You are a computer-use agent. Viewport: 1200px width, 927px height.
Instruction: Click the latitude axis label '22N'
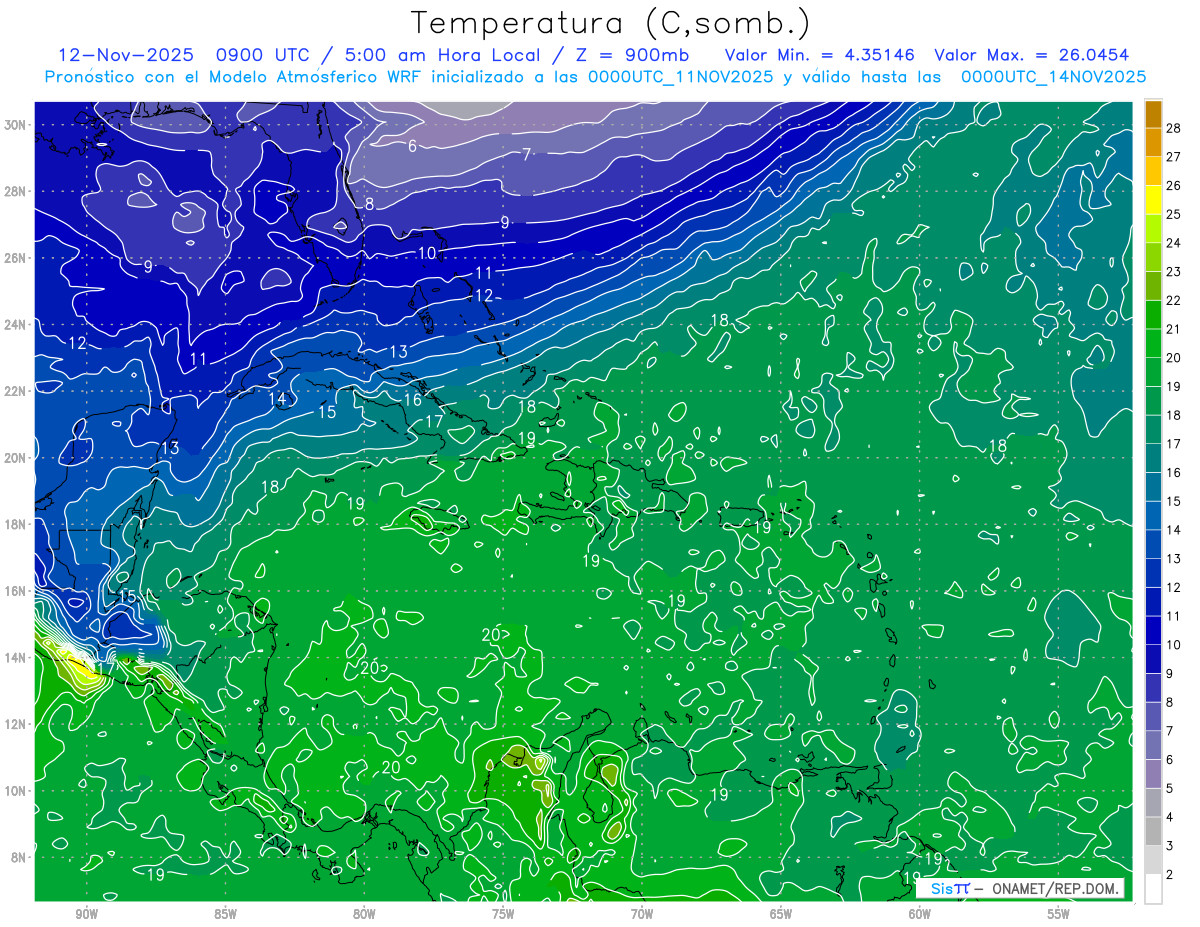click(x=14, y=391)
